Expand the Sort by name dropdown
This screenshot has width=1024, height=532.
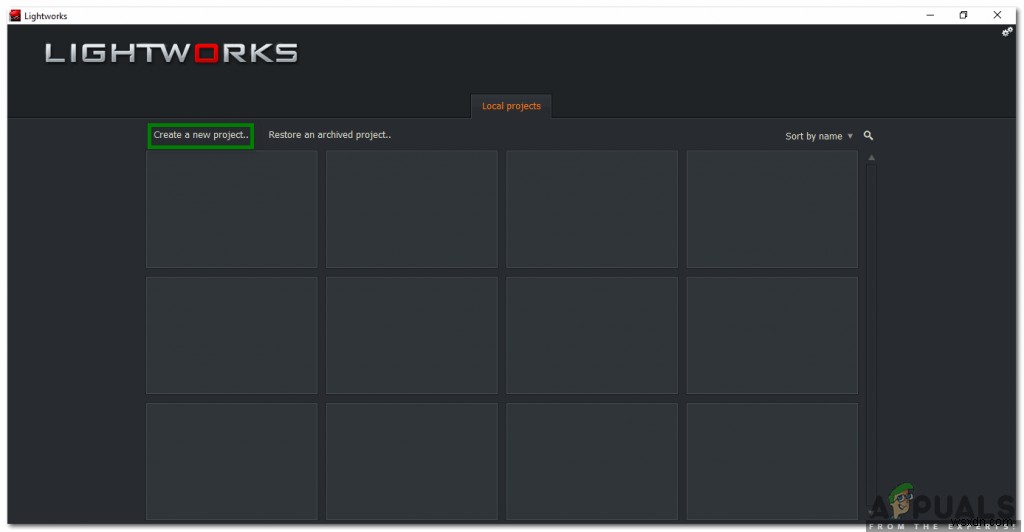819,136
